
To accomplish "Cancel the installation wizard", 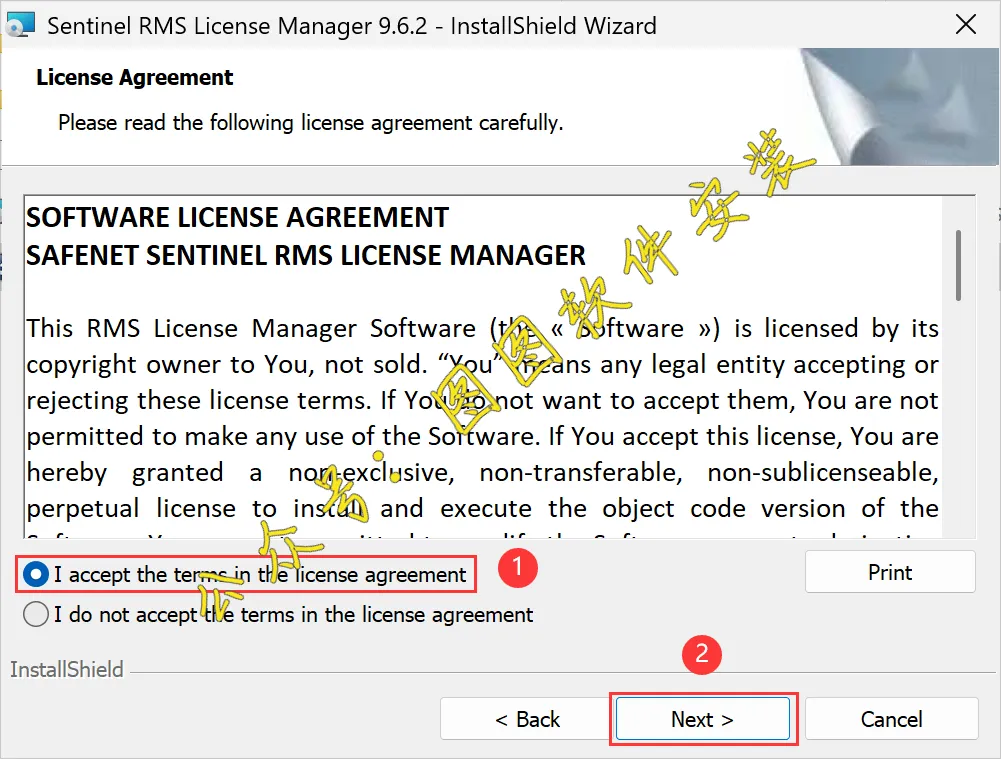I will click(892, 719).
